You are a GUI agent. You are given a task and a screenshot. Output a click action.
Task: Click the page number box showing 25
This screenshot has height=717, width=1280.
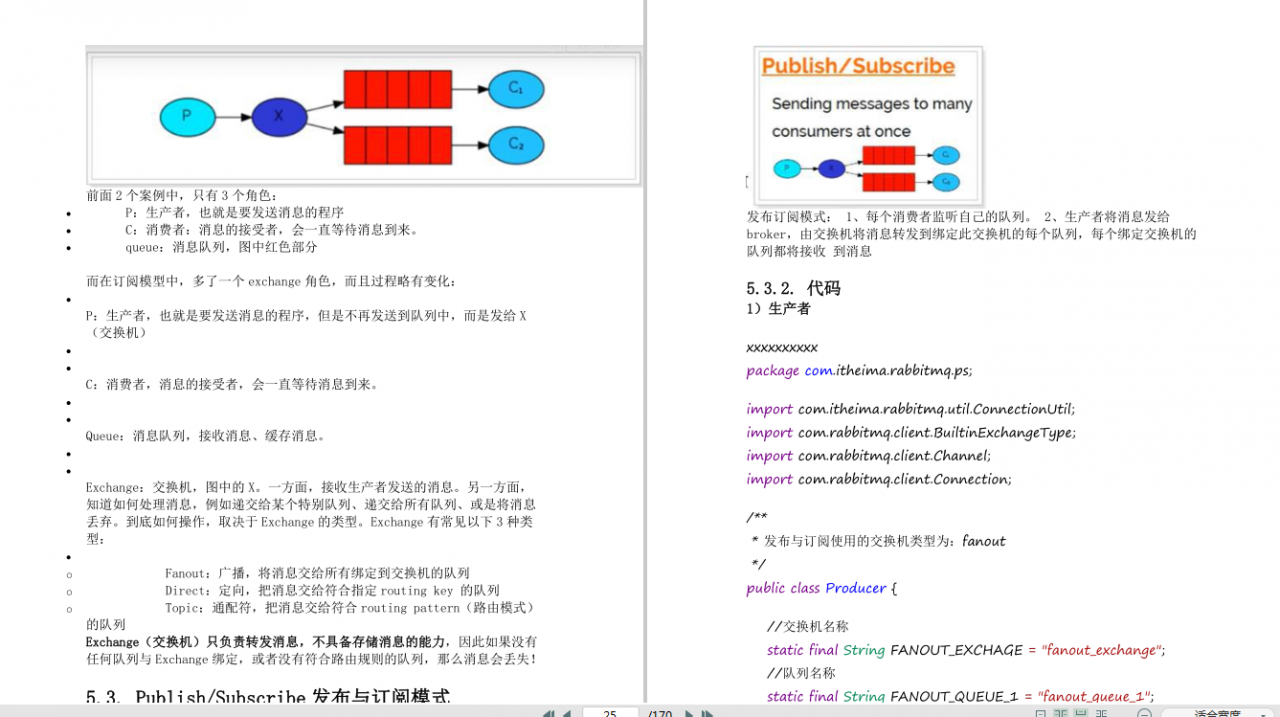(610, 711)
